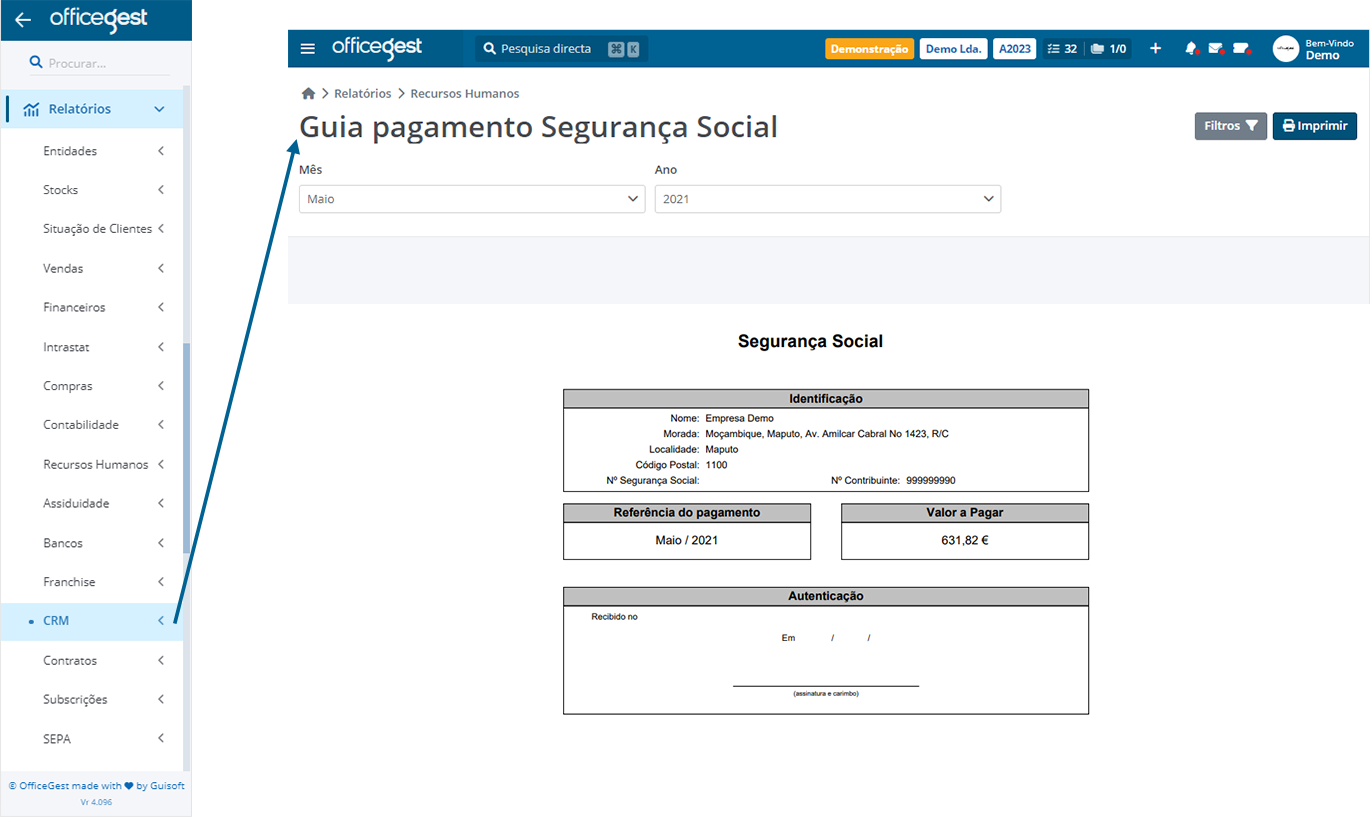Screen dimensions: 1370x817
Task: Collapse the Relatórios menu section
Action: click(92, 109)
